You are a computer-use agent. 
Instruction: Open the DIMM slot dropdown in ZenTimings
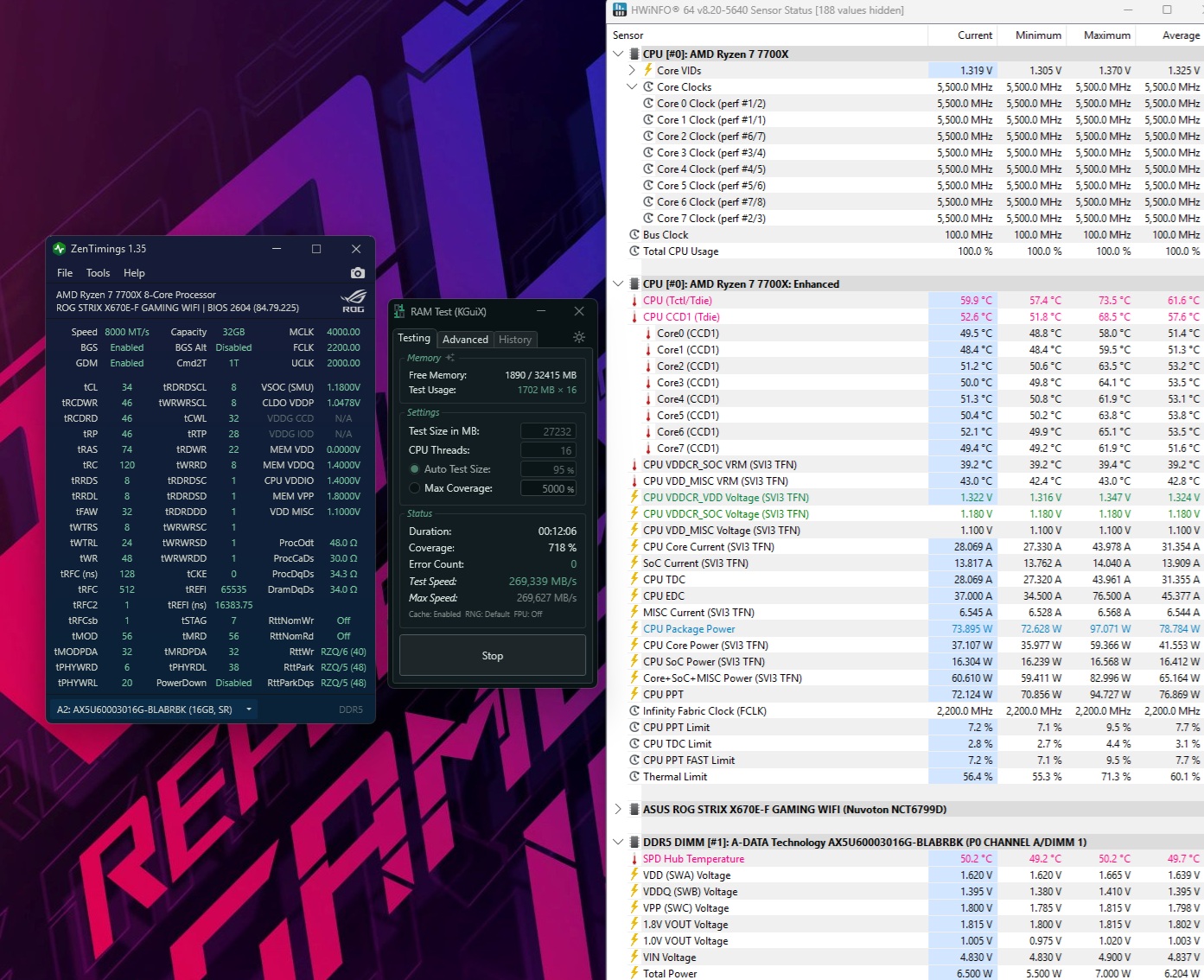point(249,710)
